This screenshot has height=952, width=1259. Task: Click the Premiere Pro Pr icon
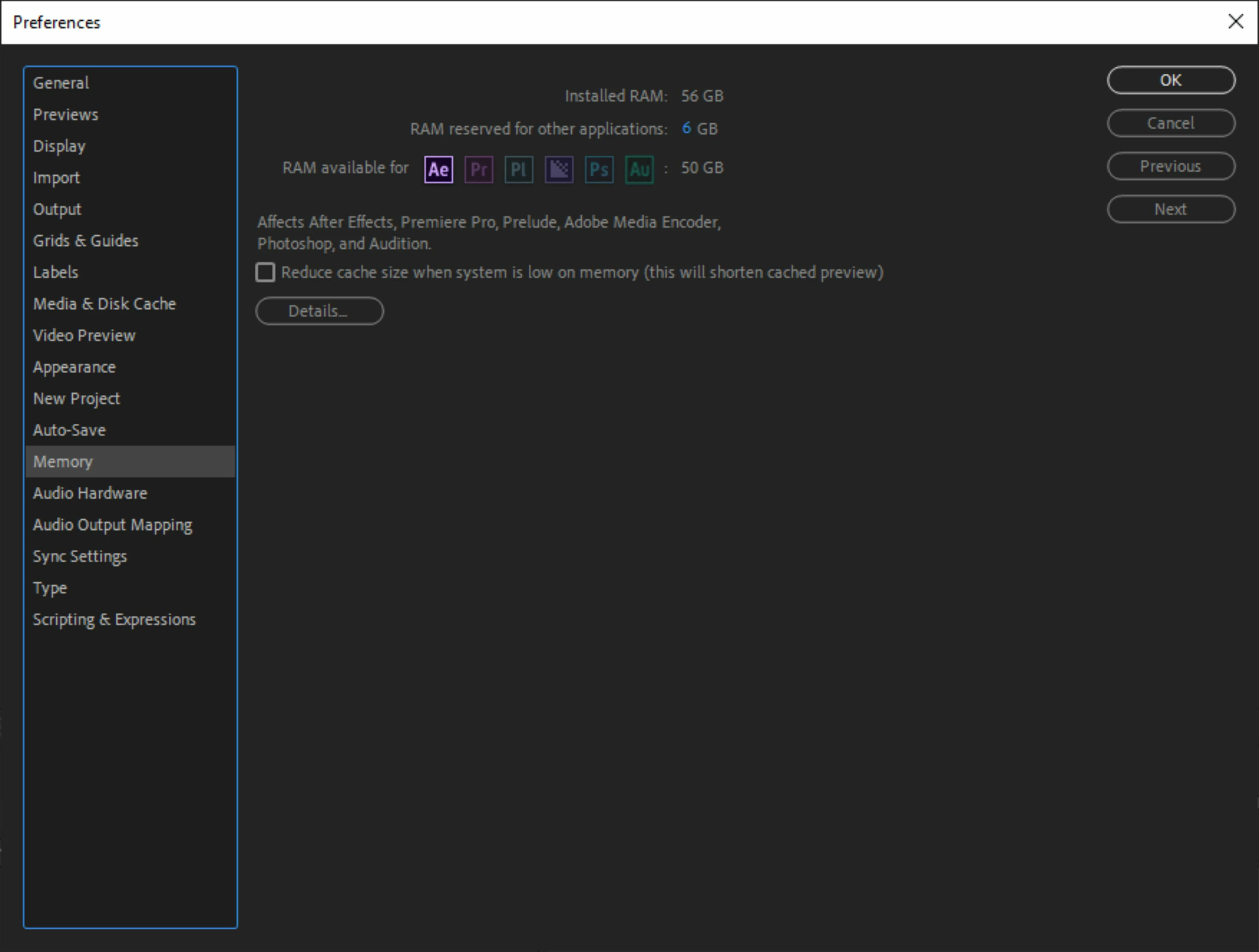pos(479,170)
